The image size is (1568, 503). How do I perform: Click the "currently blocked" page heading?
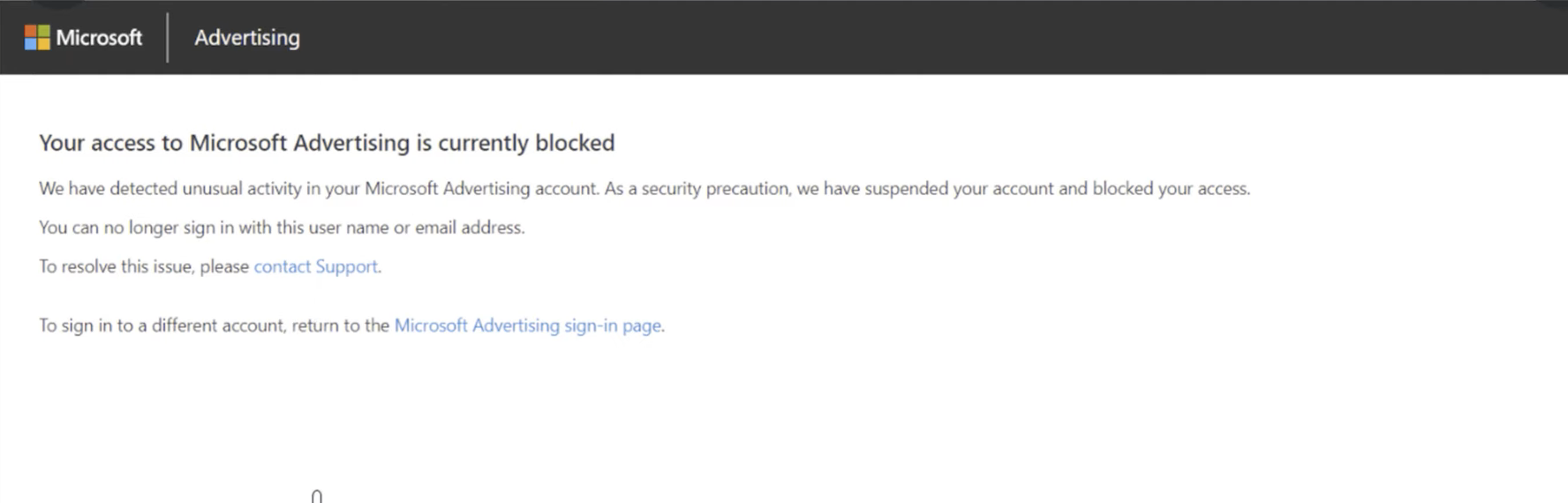[x=327, y=143]
